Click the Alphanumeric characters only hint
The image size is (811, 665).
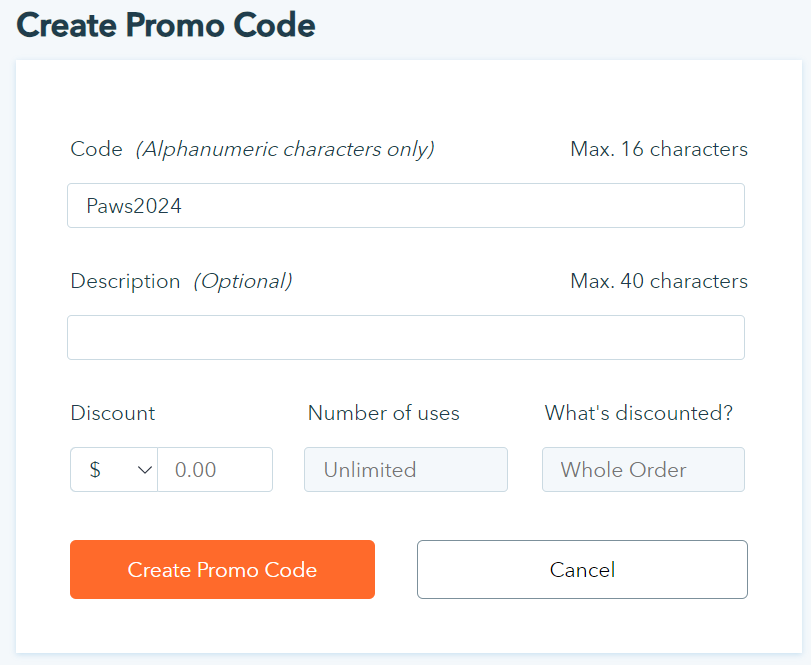point(285,150)
